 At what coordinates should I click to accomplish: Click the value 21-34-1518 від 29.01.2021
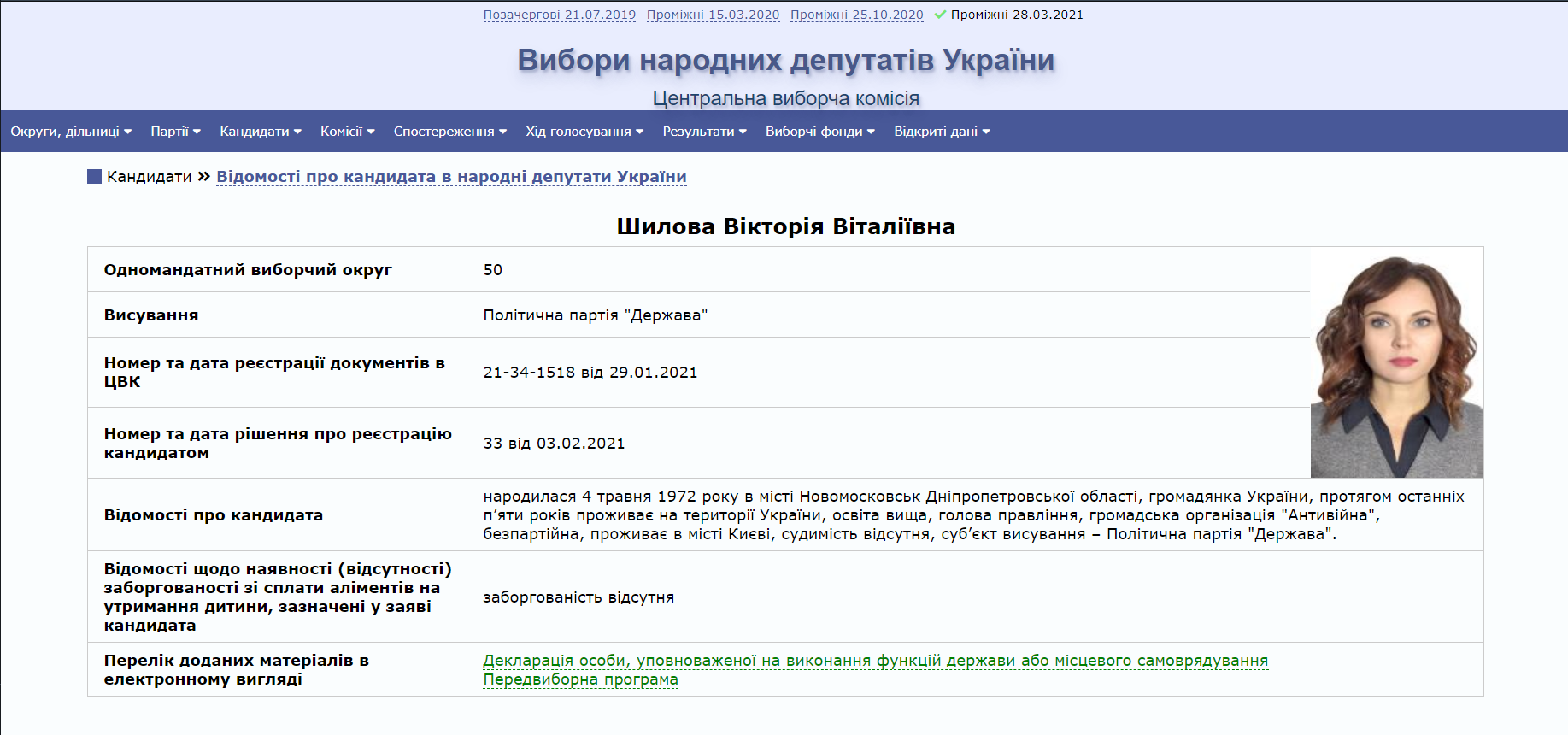click(x=590, y=373)
